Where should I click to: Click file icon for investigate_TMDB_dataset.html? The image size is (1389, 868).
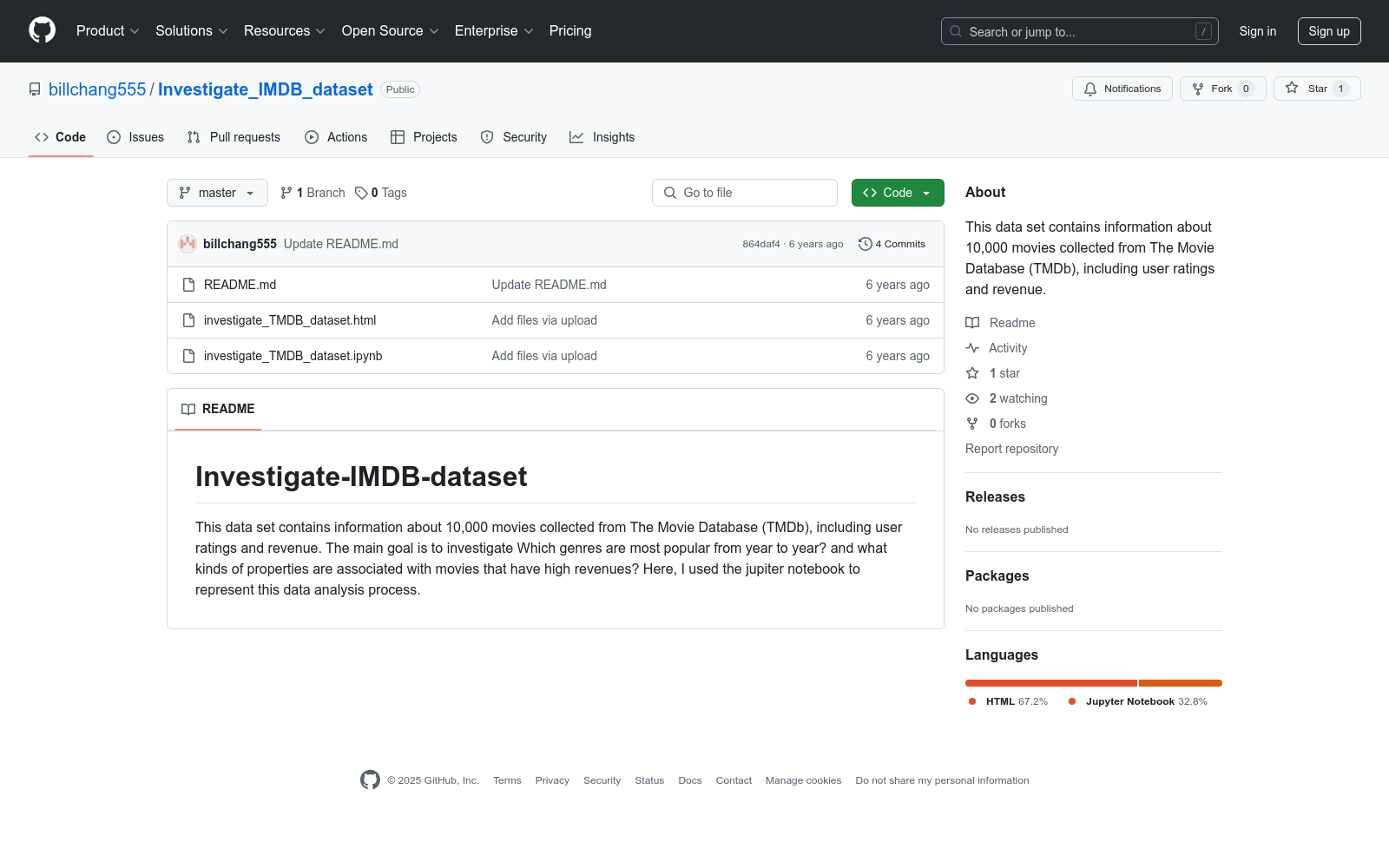pyautogui.click(x=188, y=320)
